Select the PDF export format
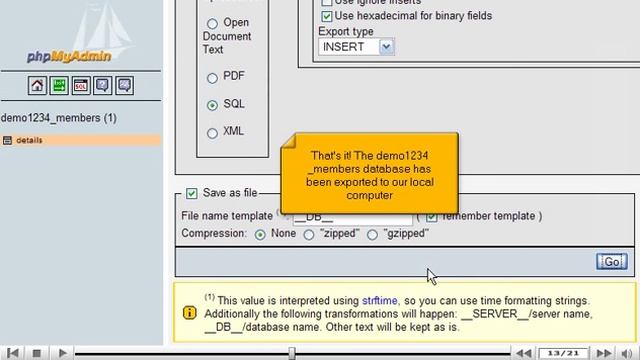The image size is (640, 360). click(212, 78)
